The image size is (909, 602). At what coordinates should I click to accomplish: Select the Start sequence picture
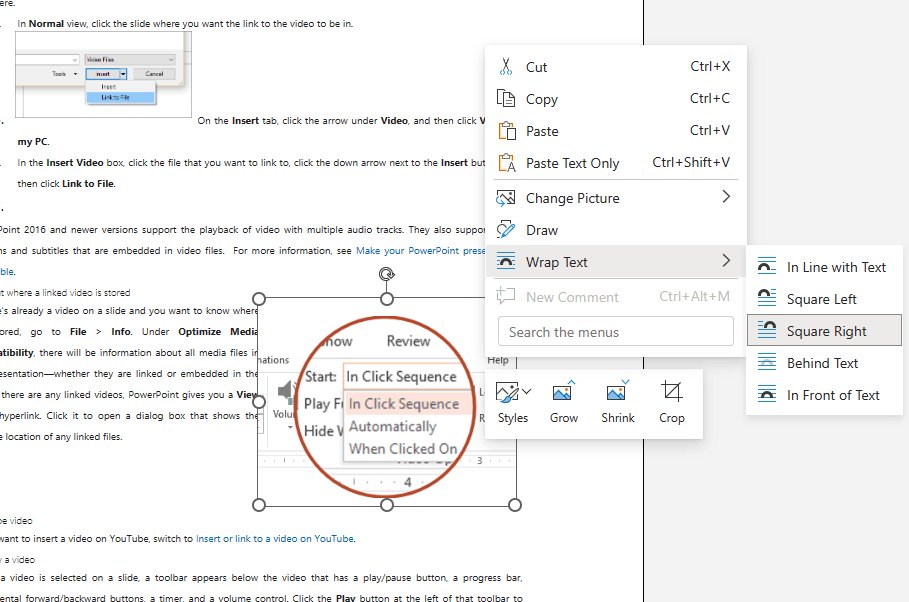point(387,402)
